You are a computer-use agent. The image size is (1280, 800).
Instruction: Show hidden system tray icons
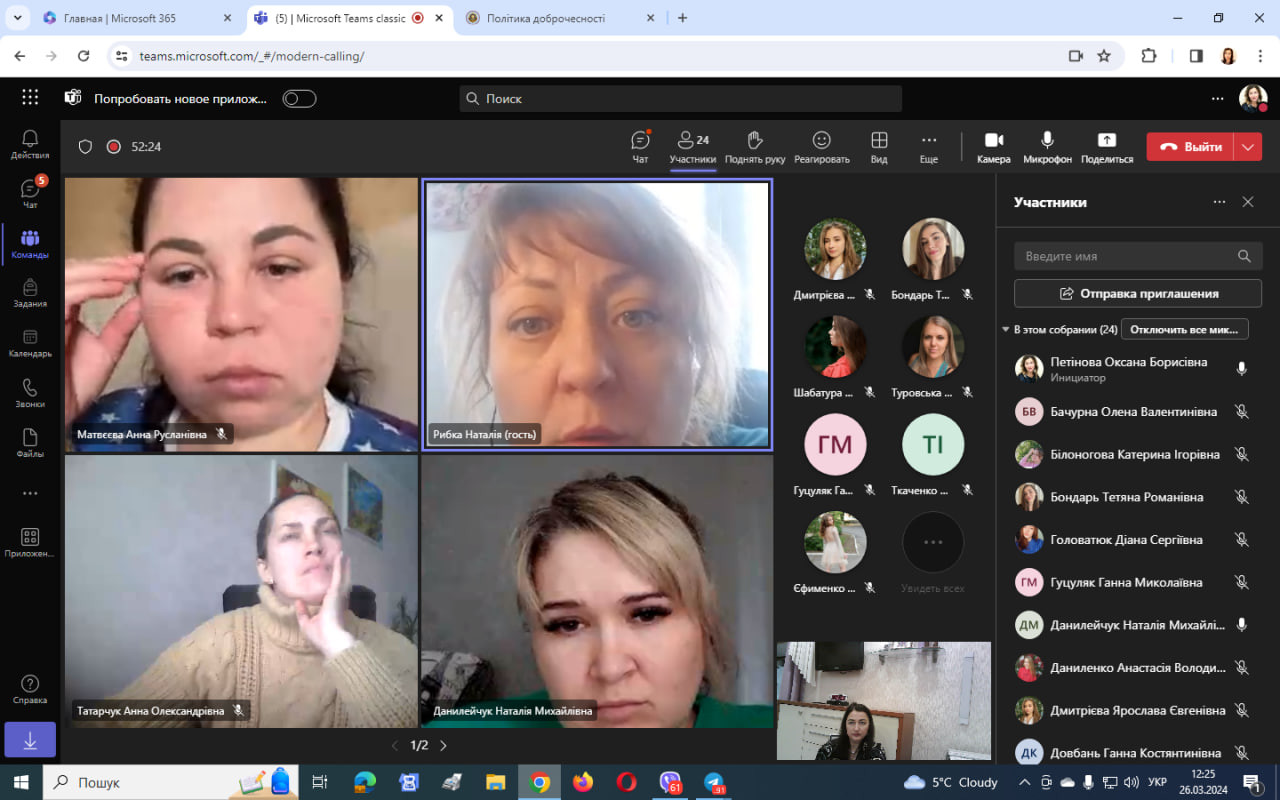coord(1024,782)
